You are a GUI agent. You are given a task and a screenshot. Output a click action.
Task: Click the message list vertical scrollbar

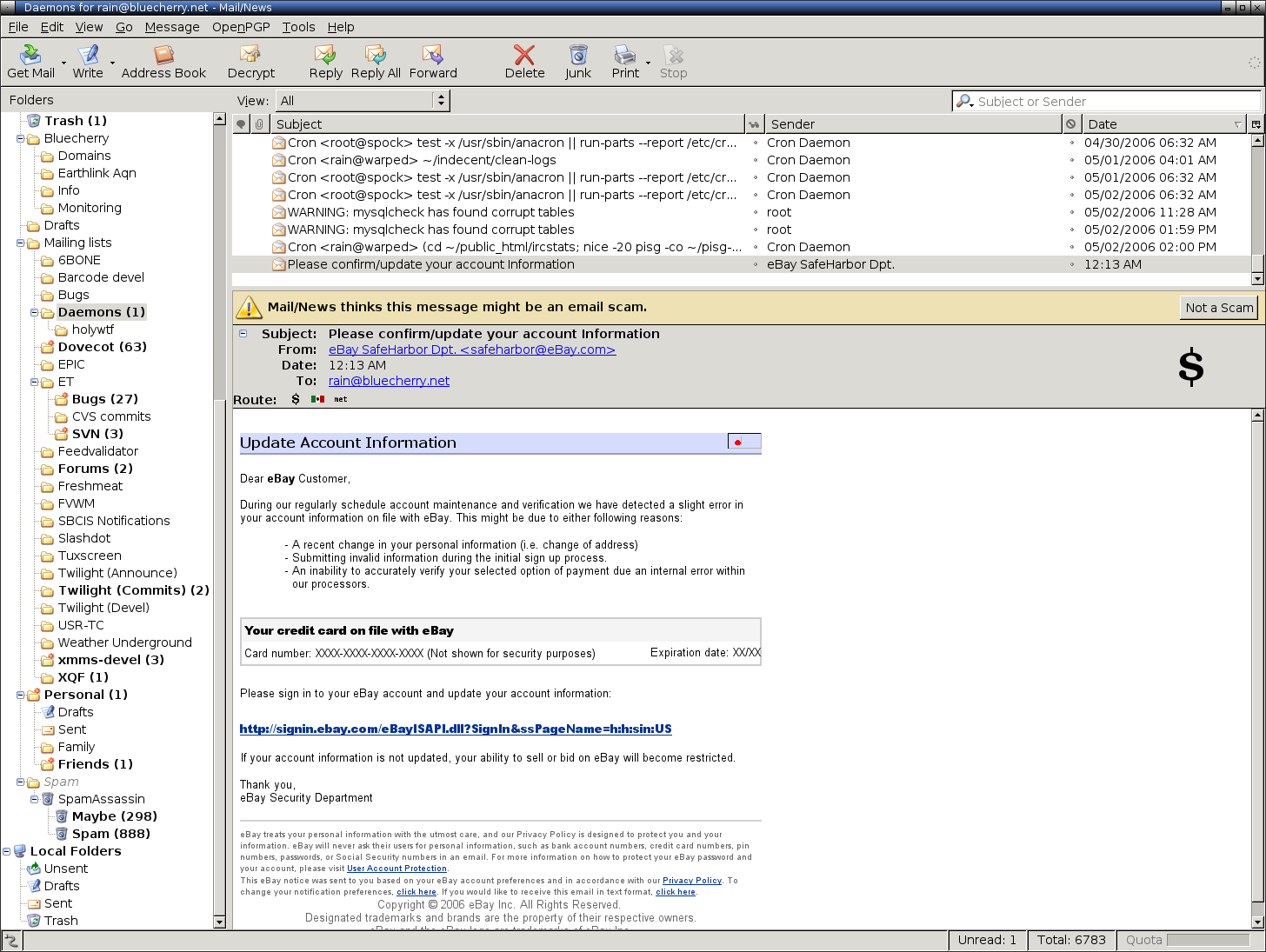pyautogui.click(x=1257, y=210)
